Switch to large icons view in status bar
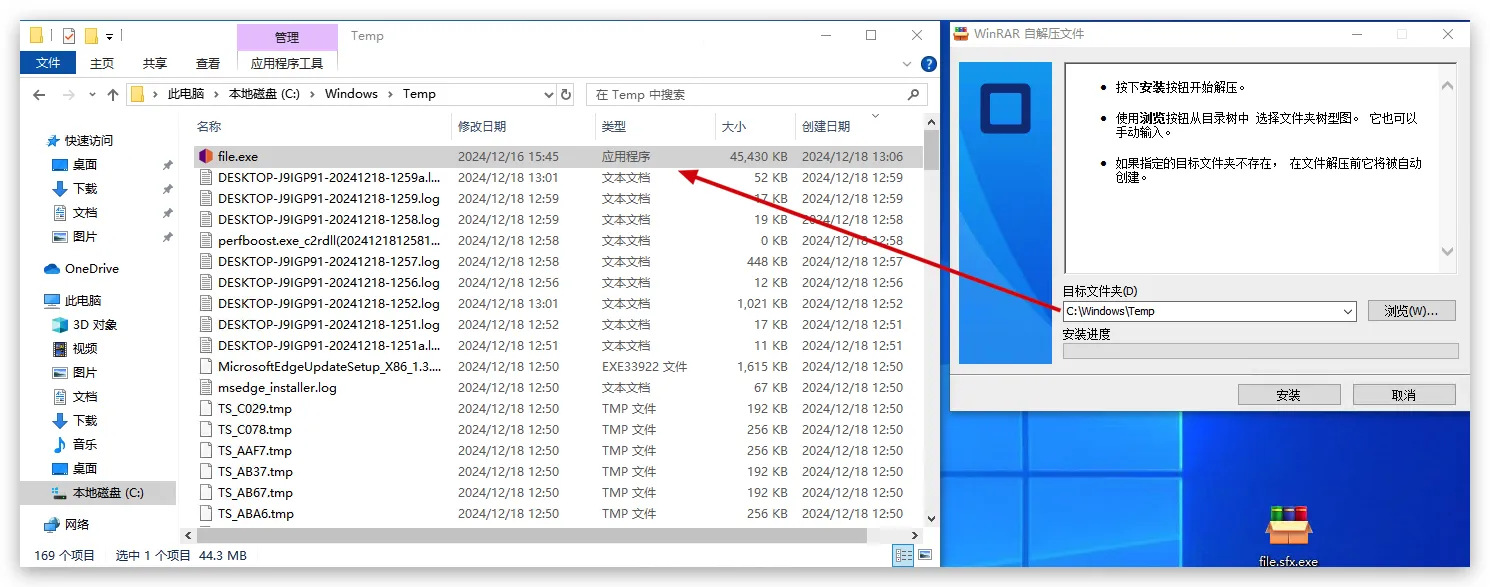1490x587 pixels. pos(924,555)
